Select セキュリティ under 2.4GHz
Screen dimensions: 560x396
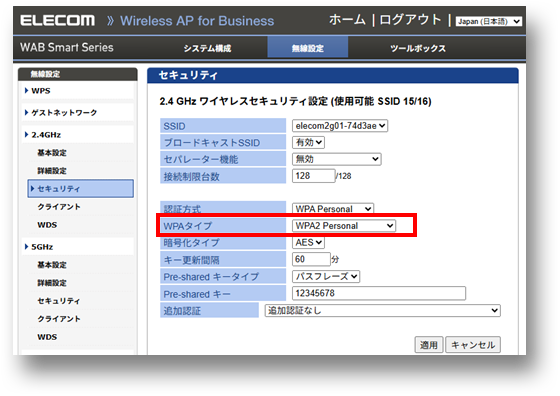click(x=81, y=189)
